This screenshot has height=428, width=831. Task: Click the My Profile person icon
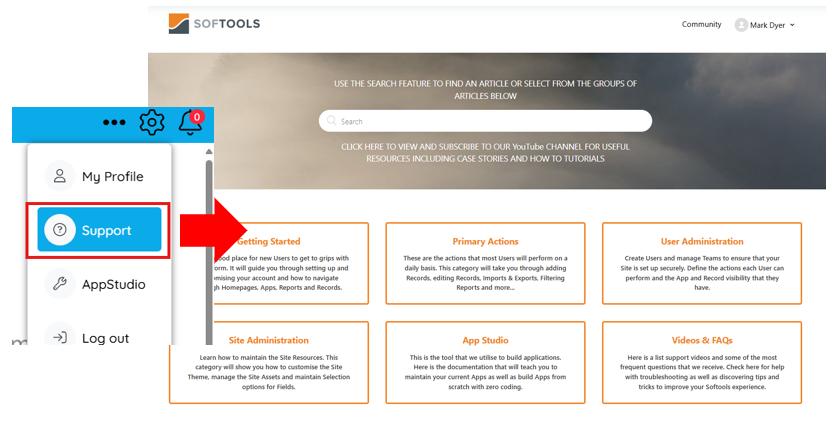pos(60,176)
